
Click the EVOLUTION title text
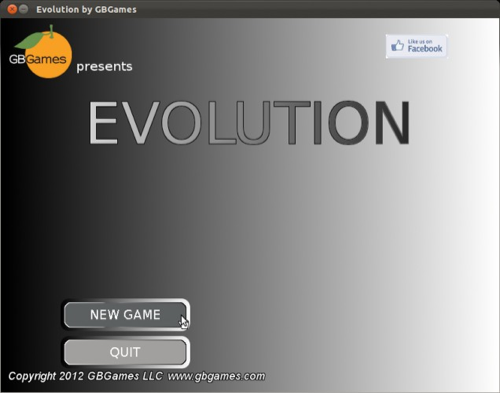[x=249, y=123]
